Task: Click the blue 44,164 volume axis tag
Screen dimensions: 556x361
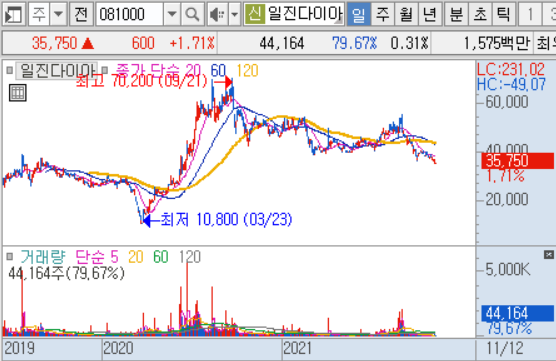Action: tap(517, 313)
